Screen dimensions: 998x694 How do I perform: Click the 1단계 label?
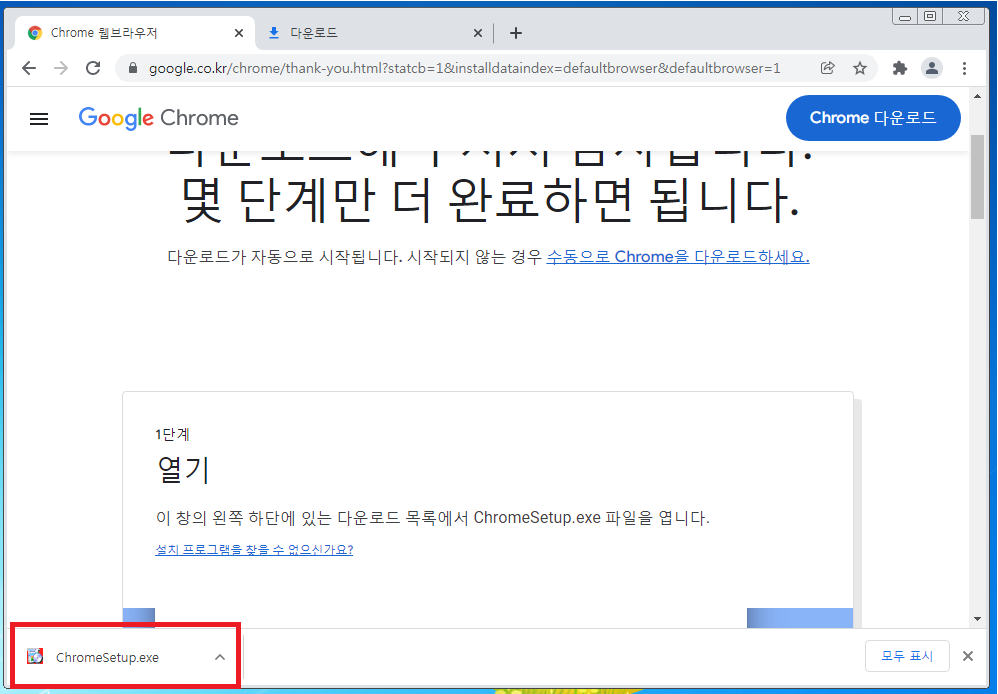pyautogui.click(x=172, y=434)
